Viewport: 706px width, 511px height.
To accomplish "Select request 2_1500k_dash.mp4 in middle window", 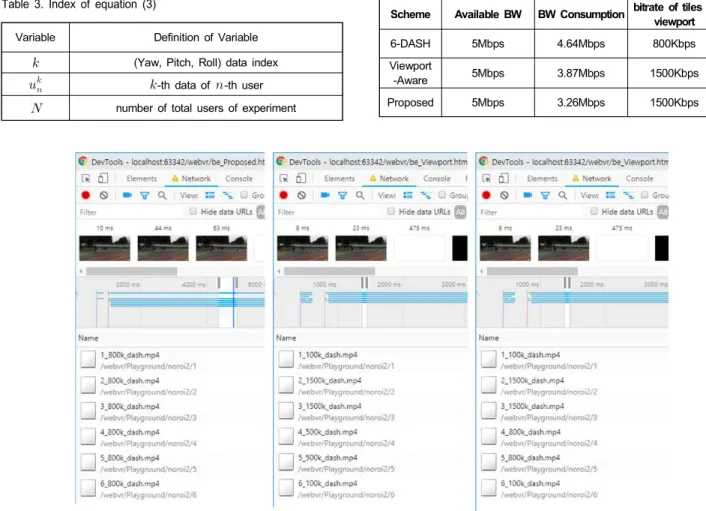I will coord(371,386).
